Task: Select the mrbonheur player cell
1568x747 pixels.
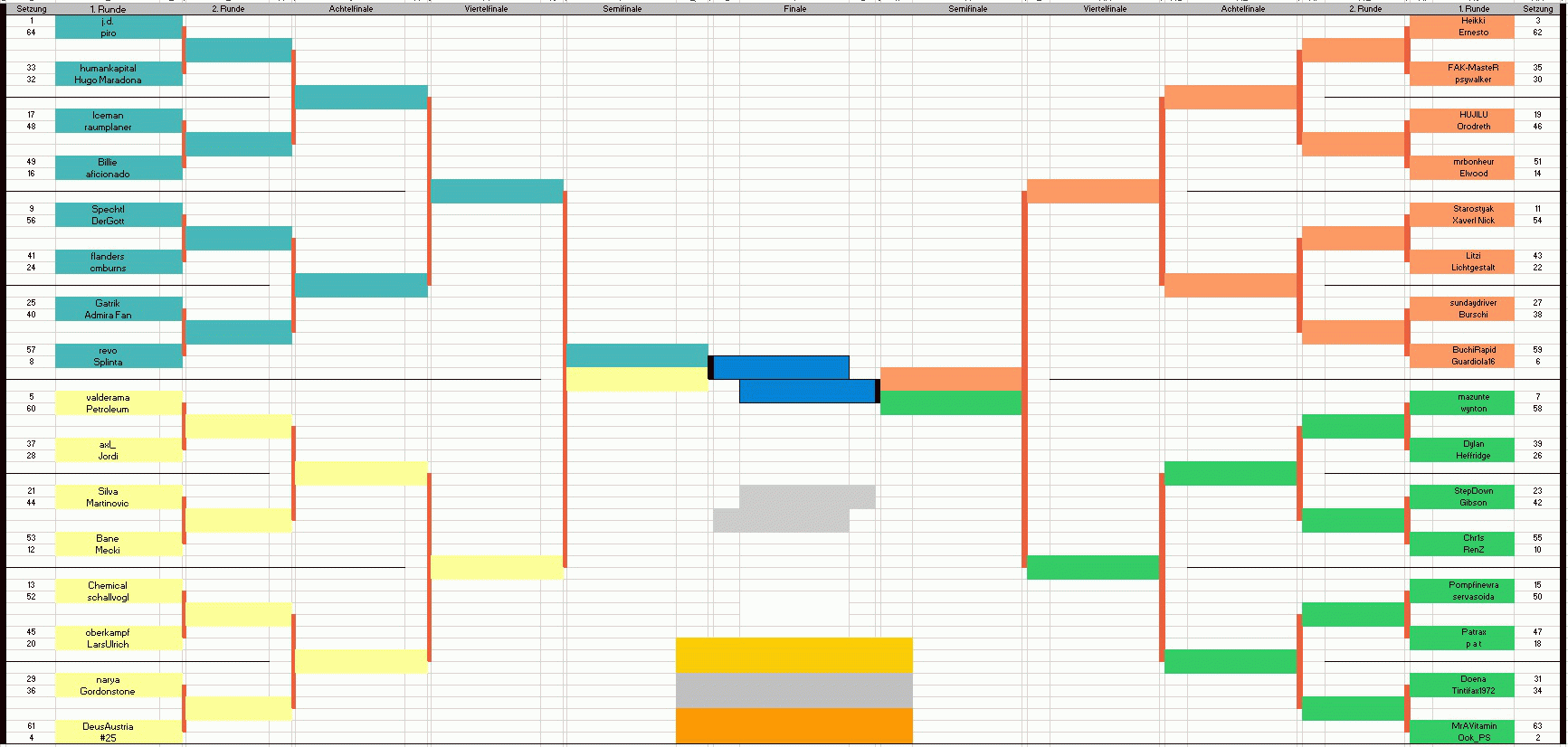Action: [x=1461, y=162]
